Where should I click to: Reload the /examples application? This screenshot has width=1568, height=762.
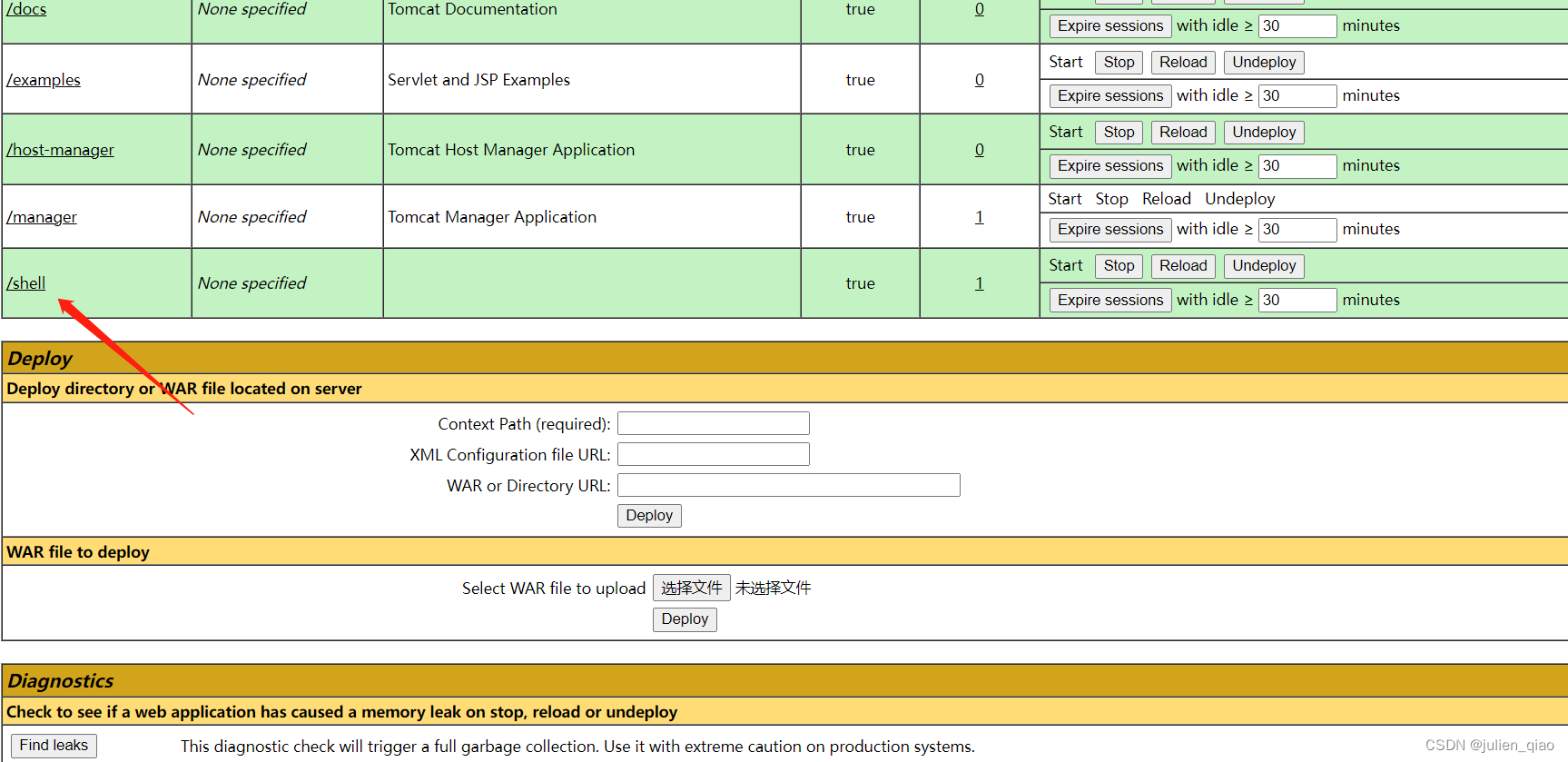pos(1183,63)
